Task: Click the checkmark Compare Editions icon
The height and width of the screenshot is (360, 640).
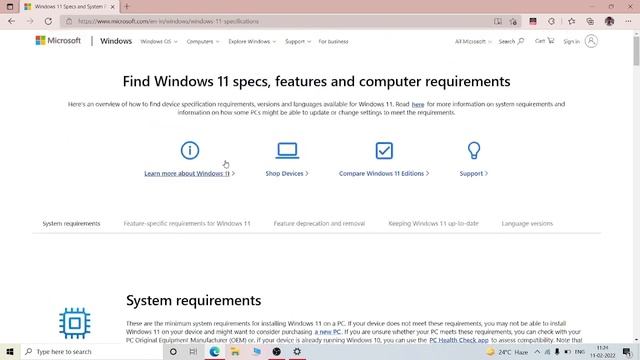Action: [x=384, y=150]
